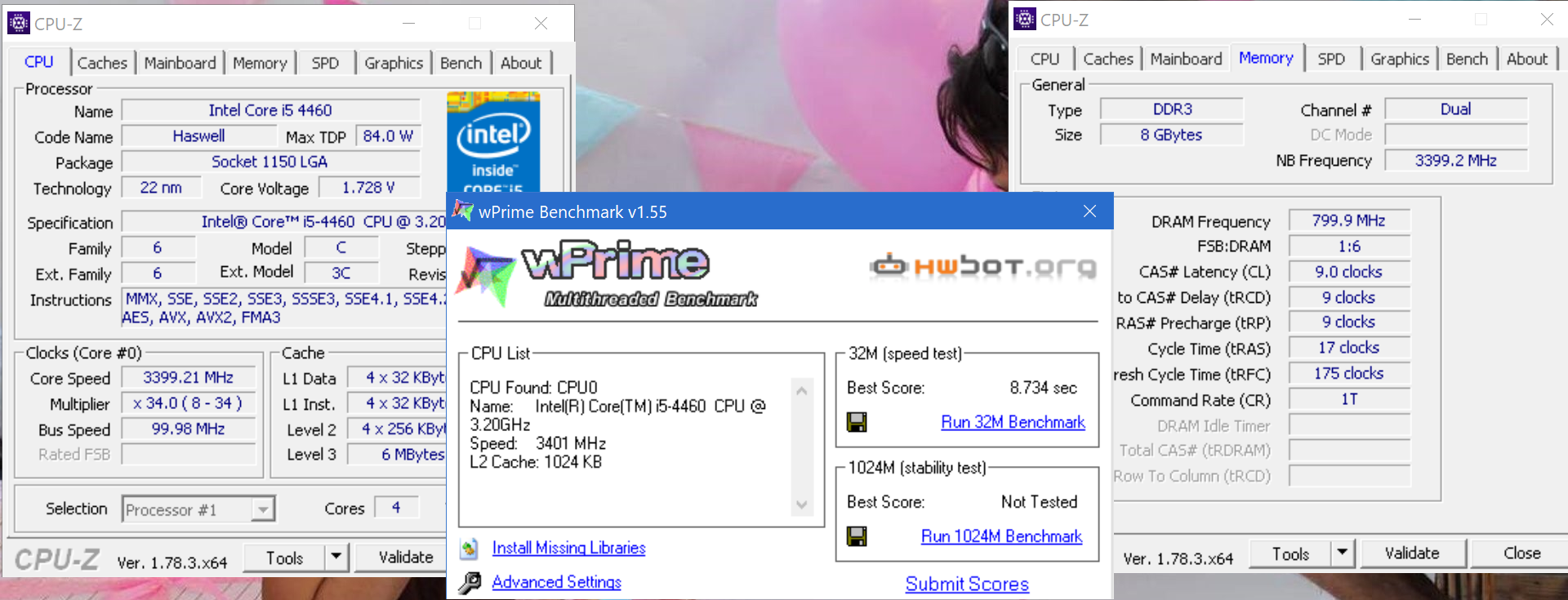Image resolution: width=1568 pixels, height=600 pixels.
Task: Switch to CPU tab in right CPU-Z
Action: click(1045, 59)
